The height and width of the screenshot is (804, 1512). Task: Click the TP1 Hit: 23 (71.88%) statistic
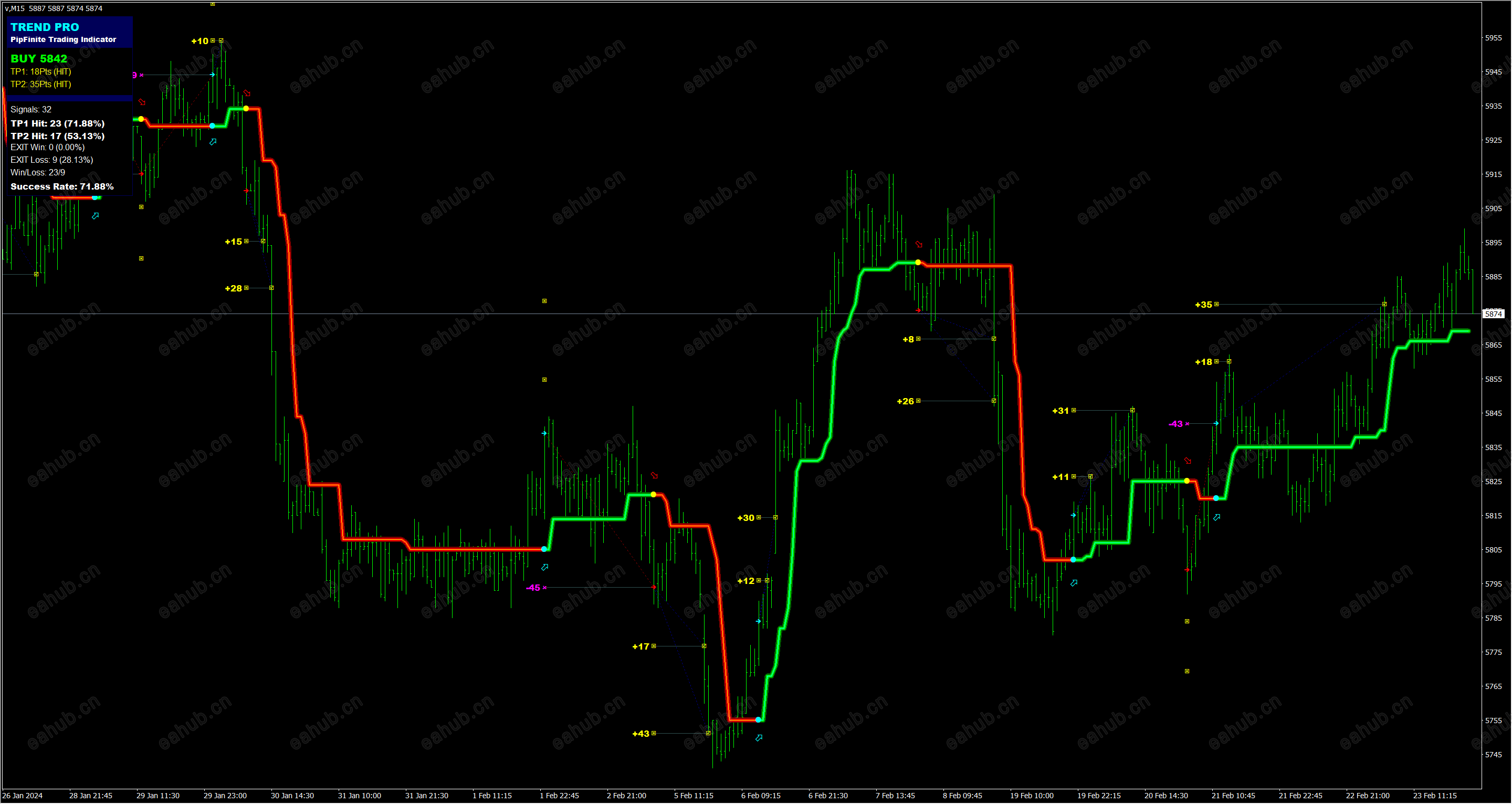tap(58, 123)
